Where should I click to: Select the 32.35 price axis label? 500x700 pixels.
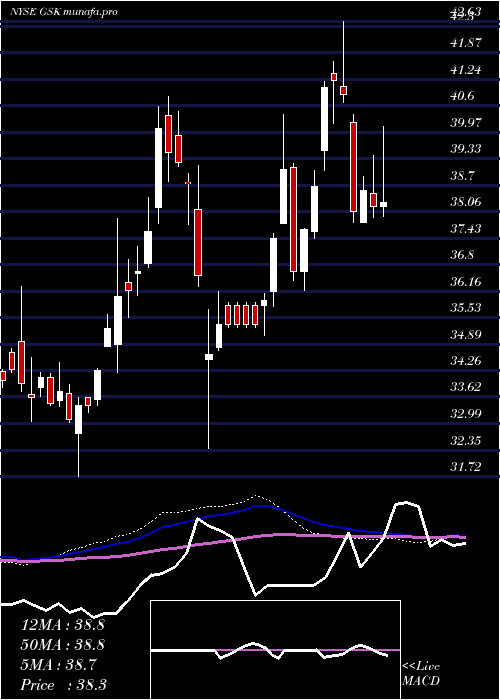click(466, 441)
